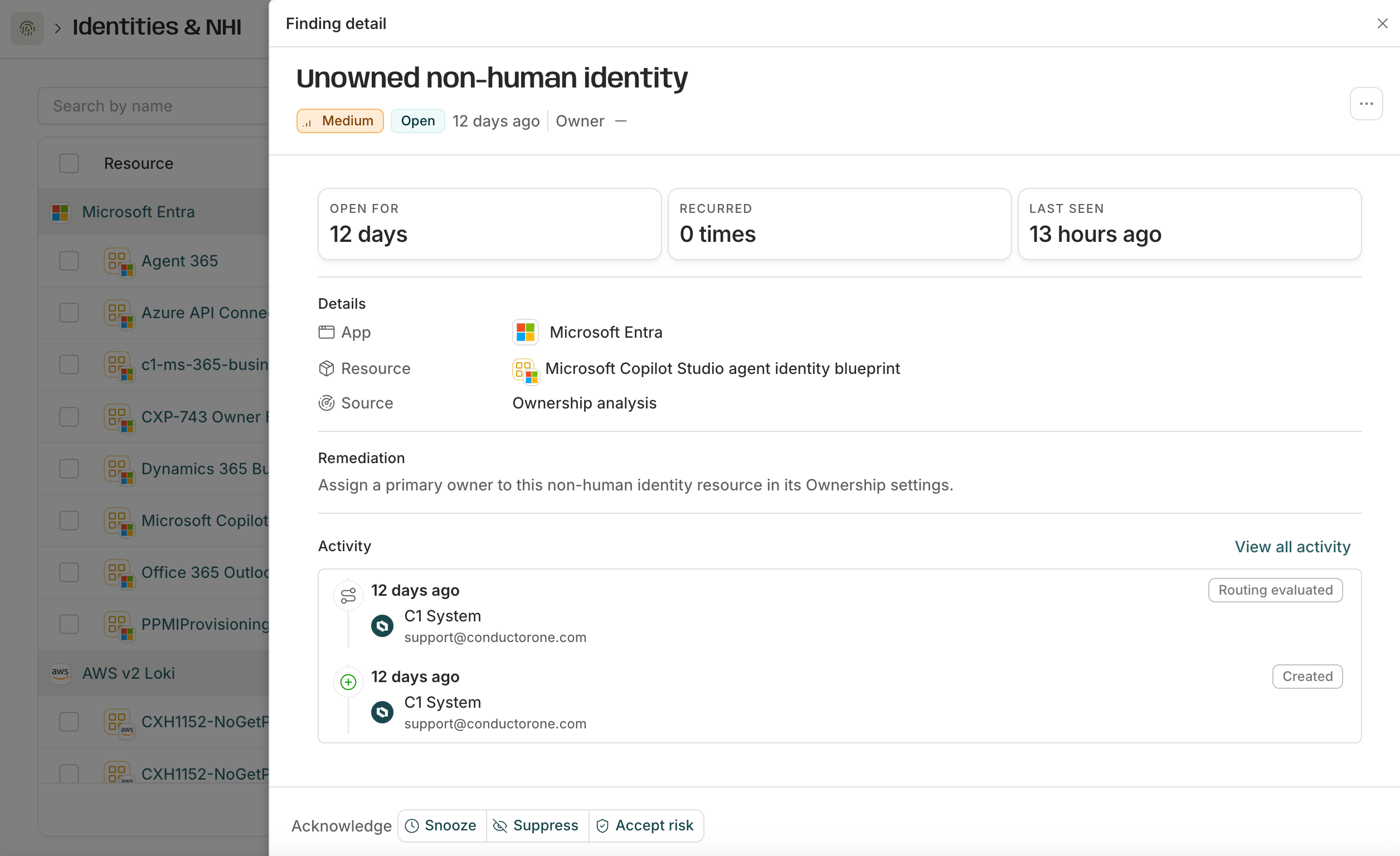Snooze this finding
This screenshot has height=856, width=1400.
pyautogui.click(x=441, y=825)
